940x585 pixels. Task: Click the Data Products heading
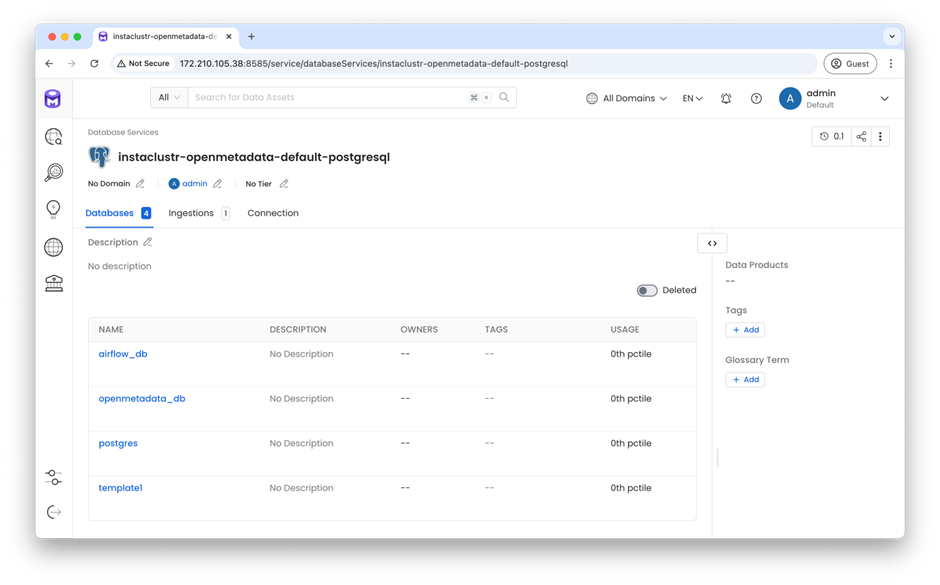(x=757, y=264)
